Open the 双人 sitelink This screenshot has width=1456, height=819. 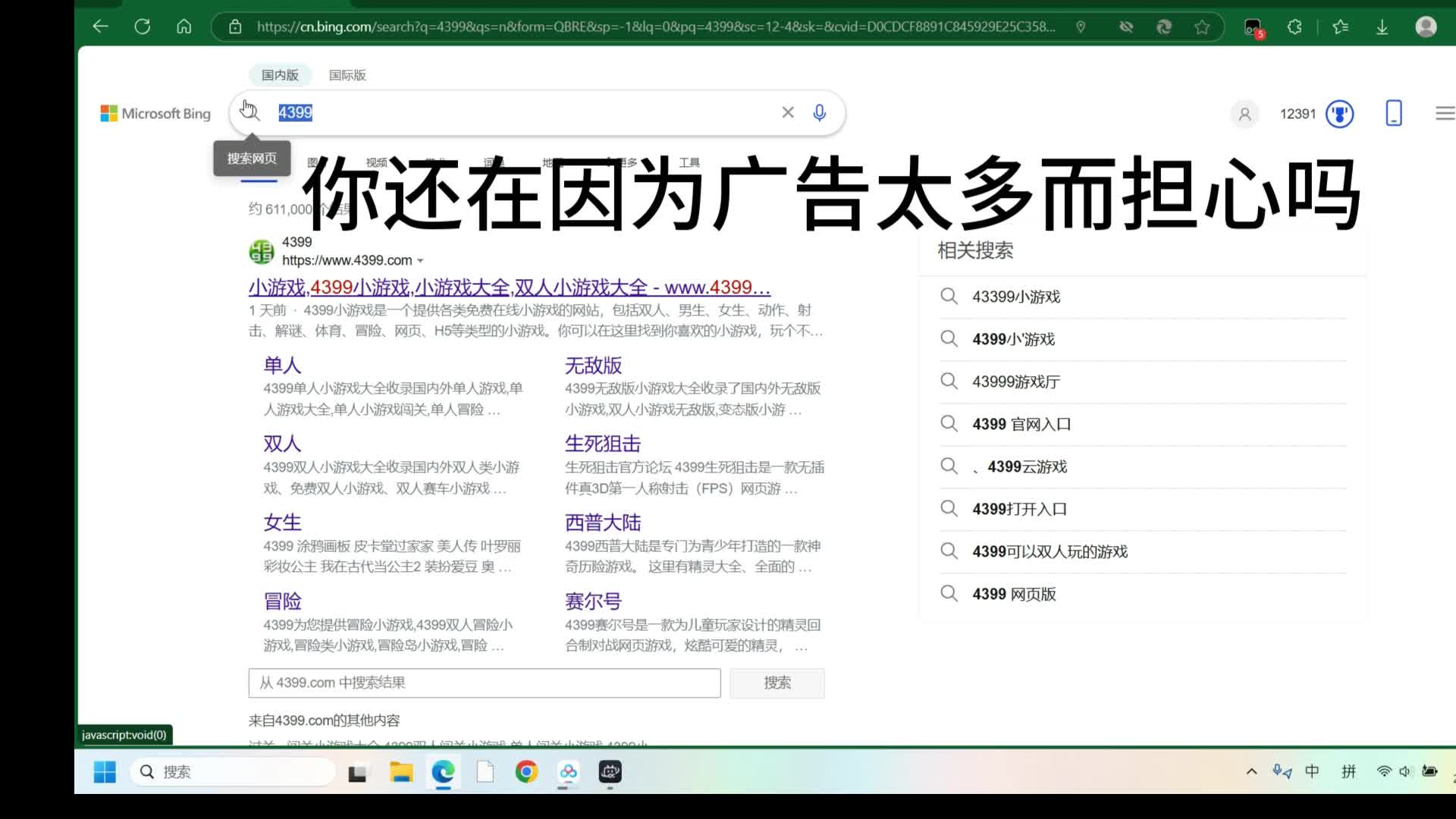(x=282, y=443)
